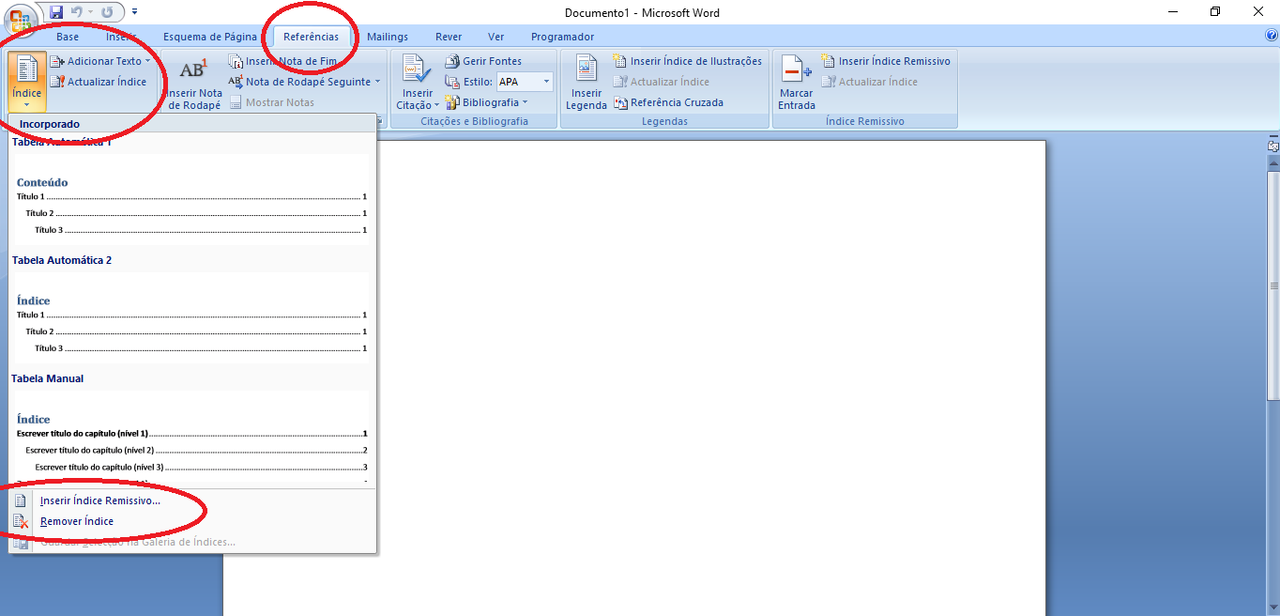The width and height of the screenshot is (1280, 616).
Task: Open the Esquema de Página tab
Action: tap(210, 37)
